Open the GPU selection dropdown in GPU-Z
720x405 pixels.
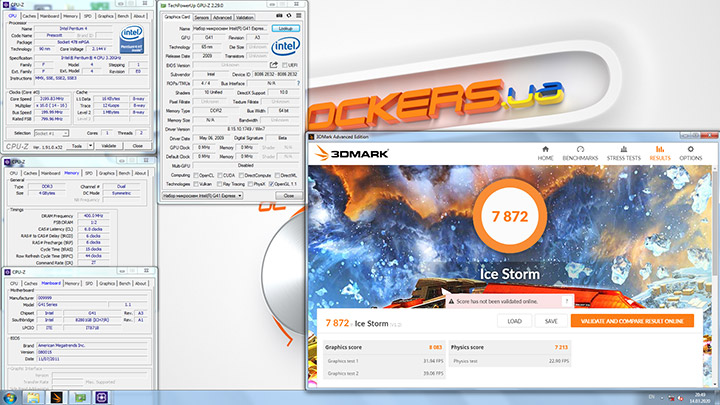coord(202,196)
